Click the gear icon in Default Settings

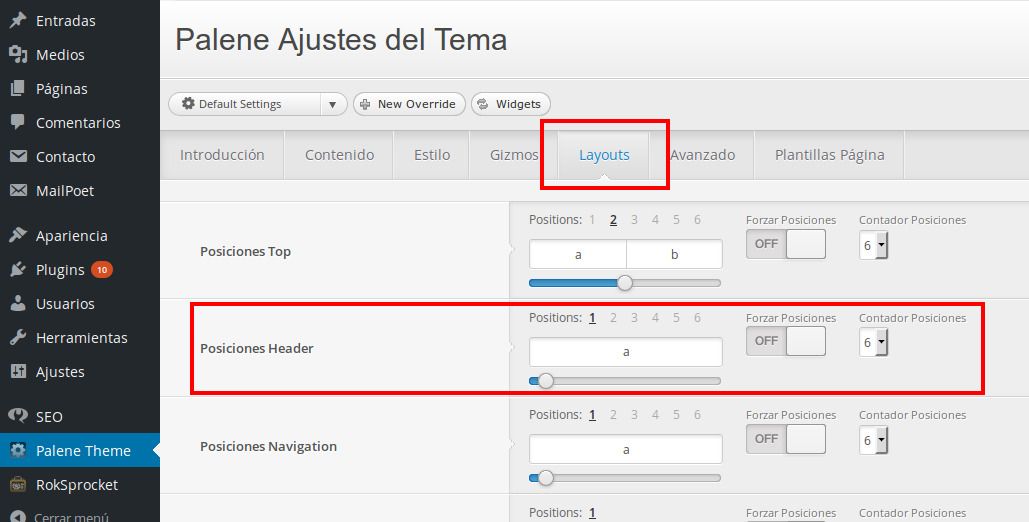click(188, 104)
